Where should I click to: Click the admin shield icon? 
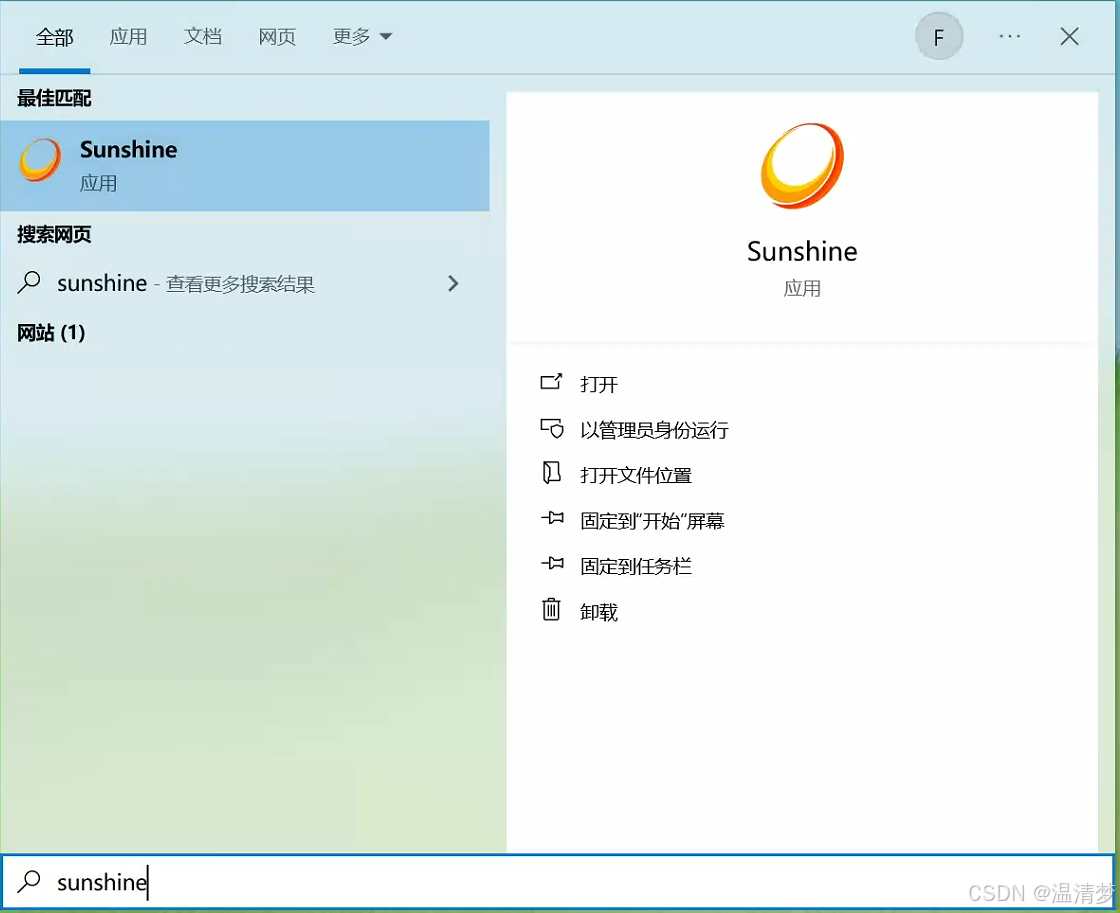(551, 428)
